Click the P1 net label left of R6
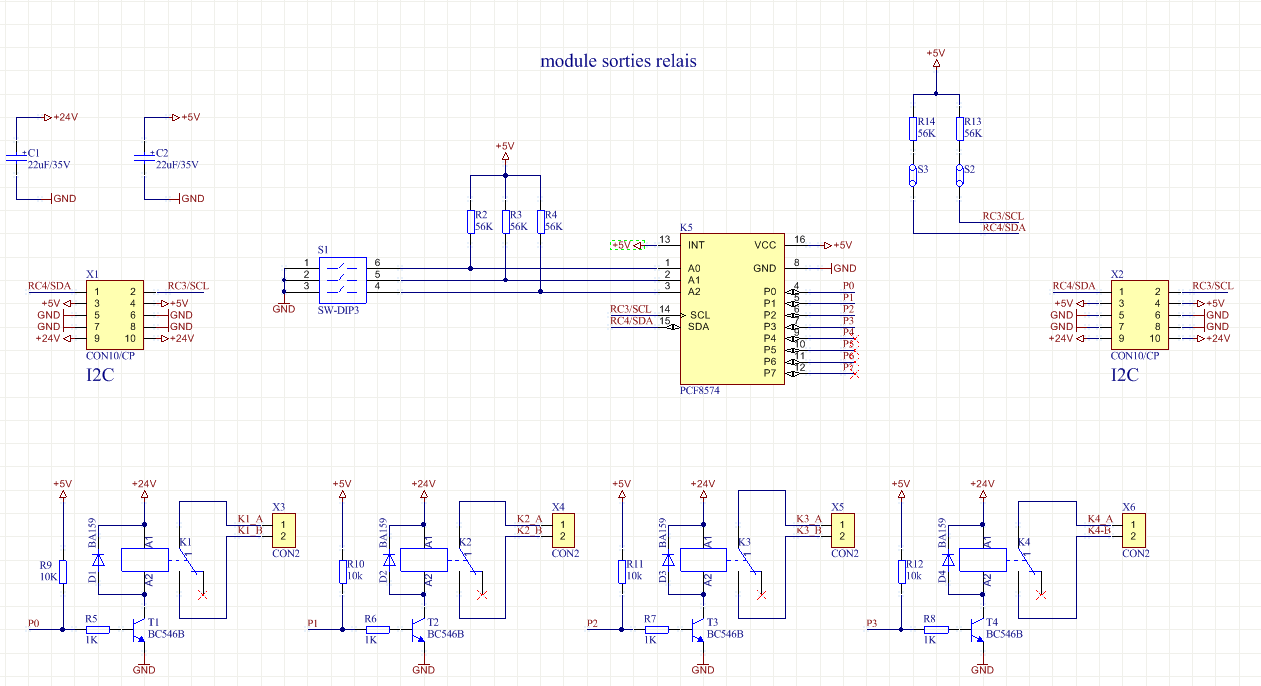The height and width of the screenshot is (686, 1261). coord(313,623)
